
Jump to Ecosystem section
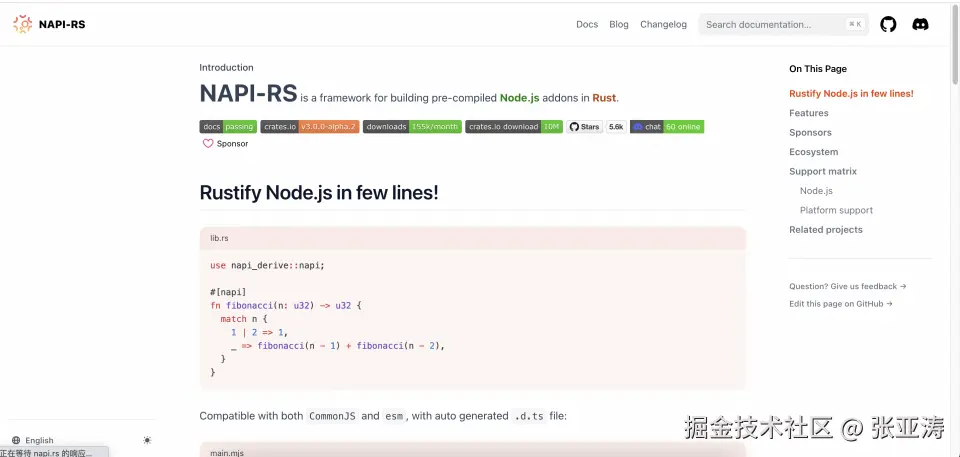point(814,152)
